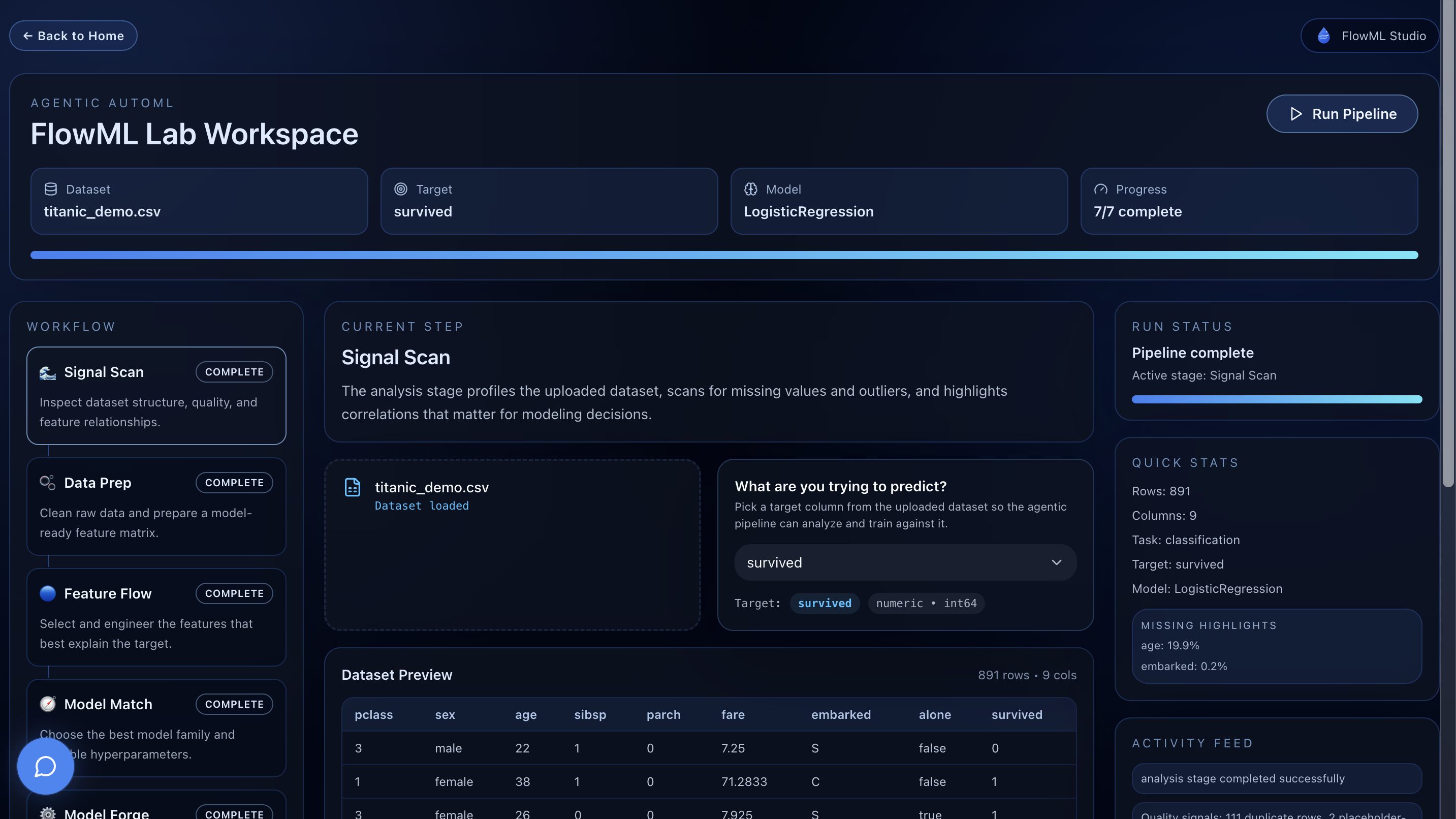
Task: Click the dropdown chevron arrow
Action: pyautogui.click(x=1056, y=562)
